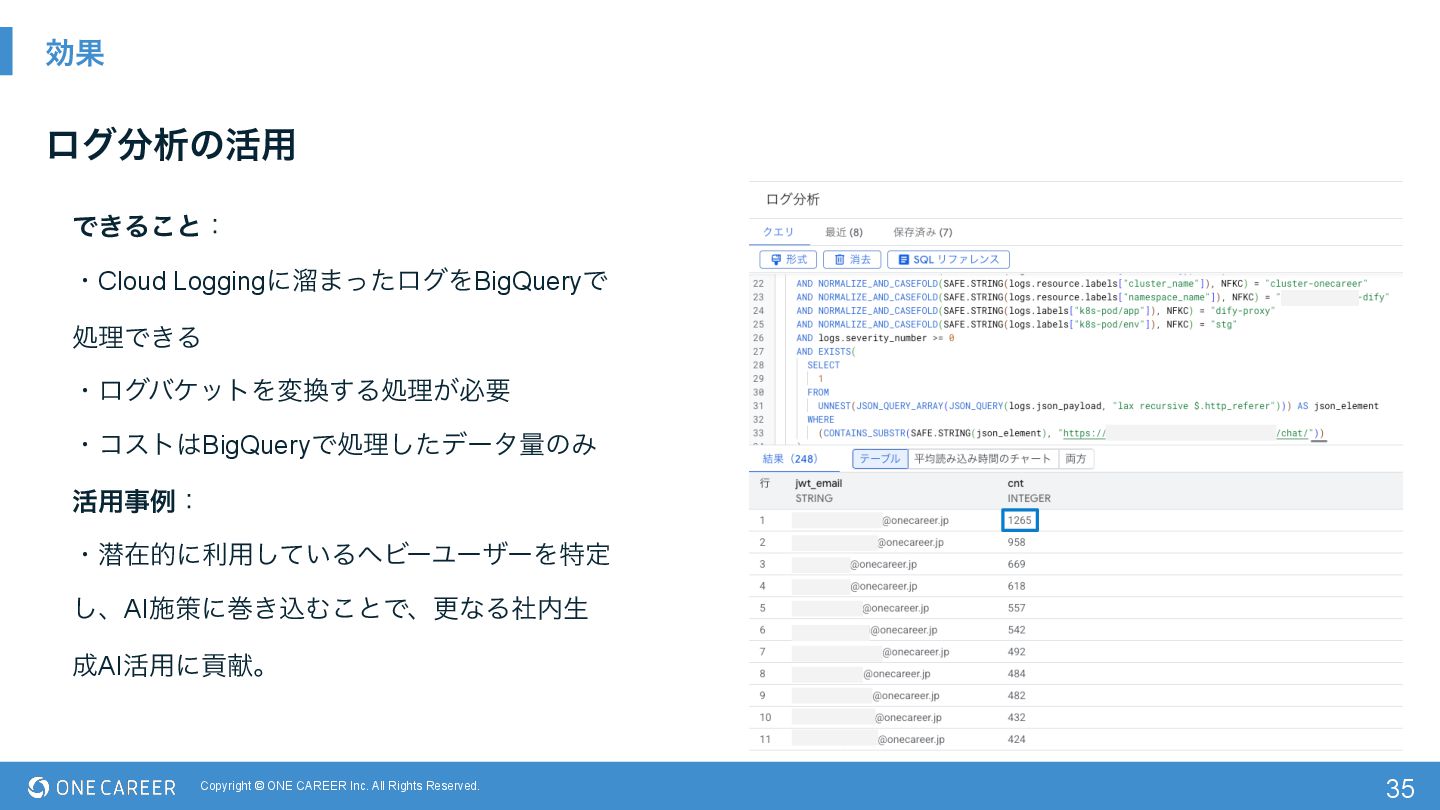This screenshot has width=1440, height=810.
Task: Select the 両方 view option
Action: pos(1076,458)
